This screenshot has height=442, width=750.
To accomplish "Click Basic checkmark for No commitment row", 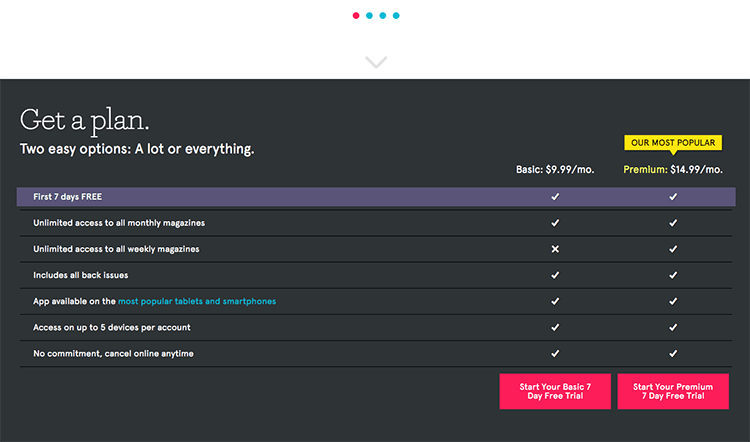I will click(555, 354).
